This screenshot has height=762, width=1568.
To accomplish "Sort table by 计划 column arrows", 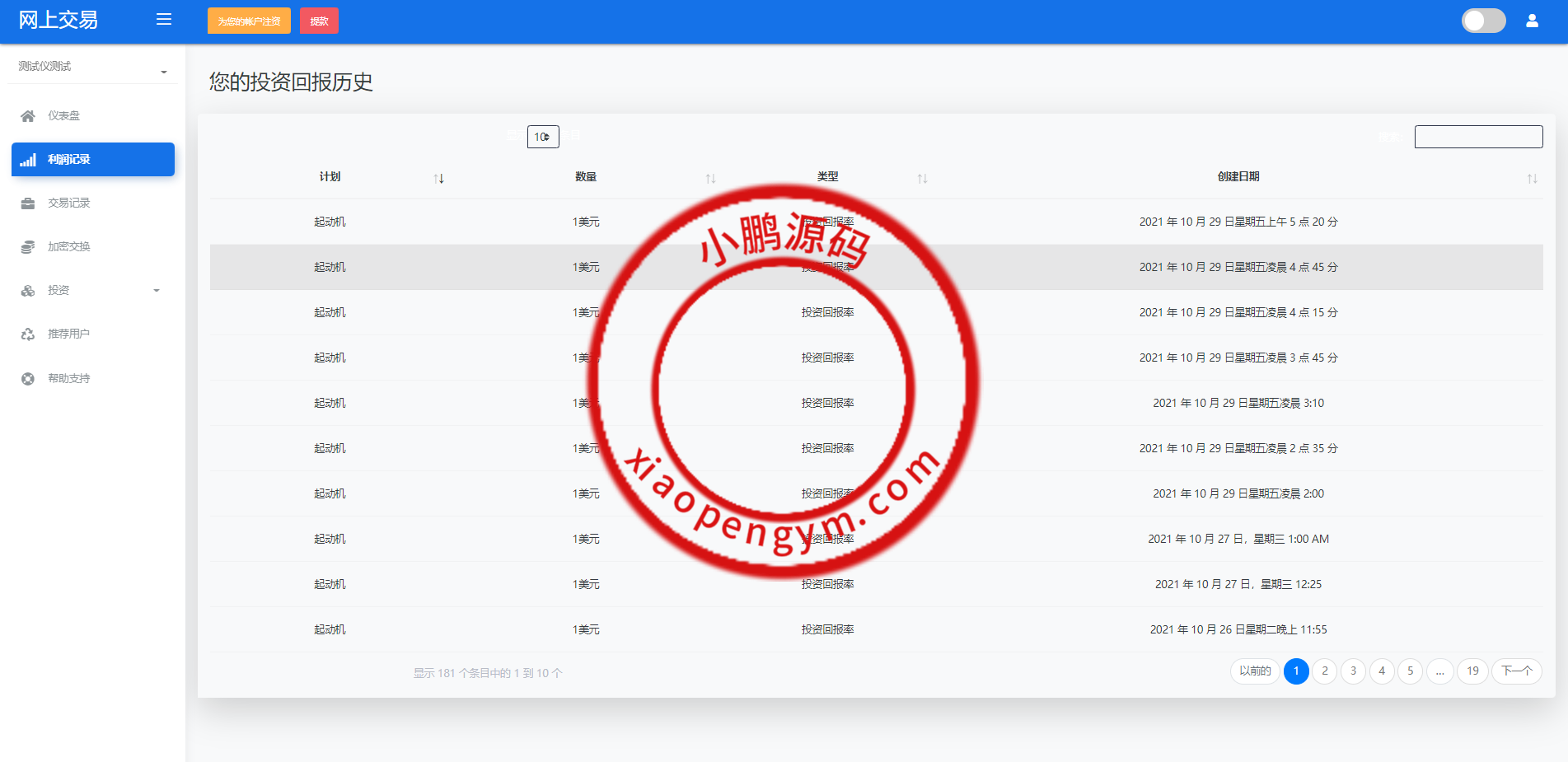I will point(438,178).
